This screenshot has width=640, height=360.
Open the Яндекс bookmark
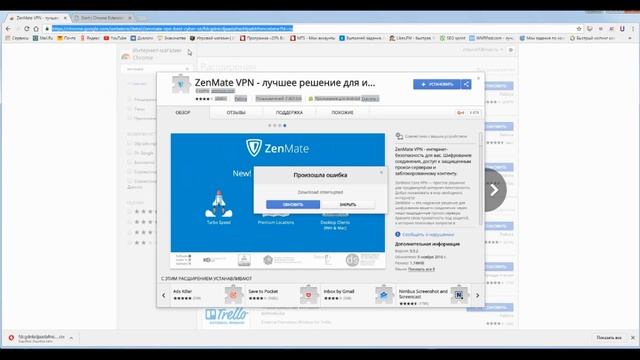[89, 38]
